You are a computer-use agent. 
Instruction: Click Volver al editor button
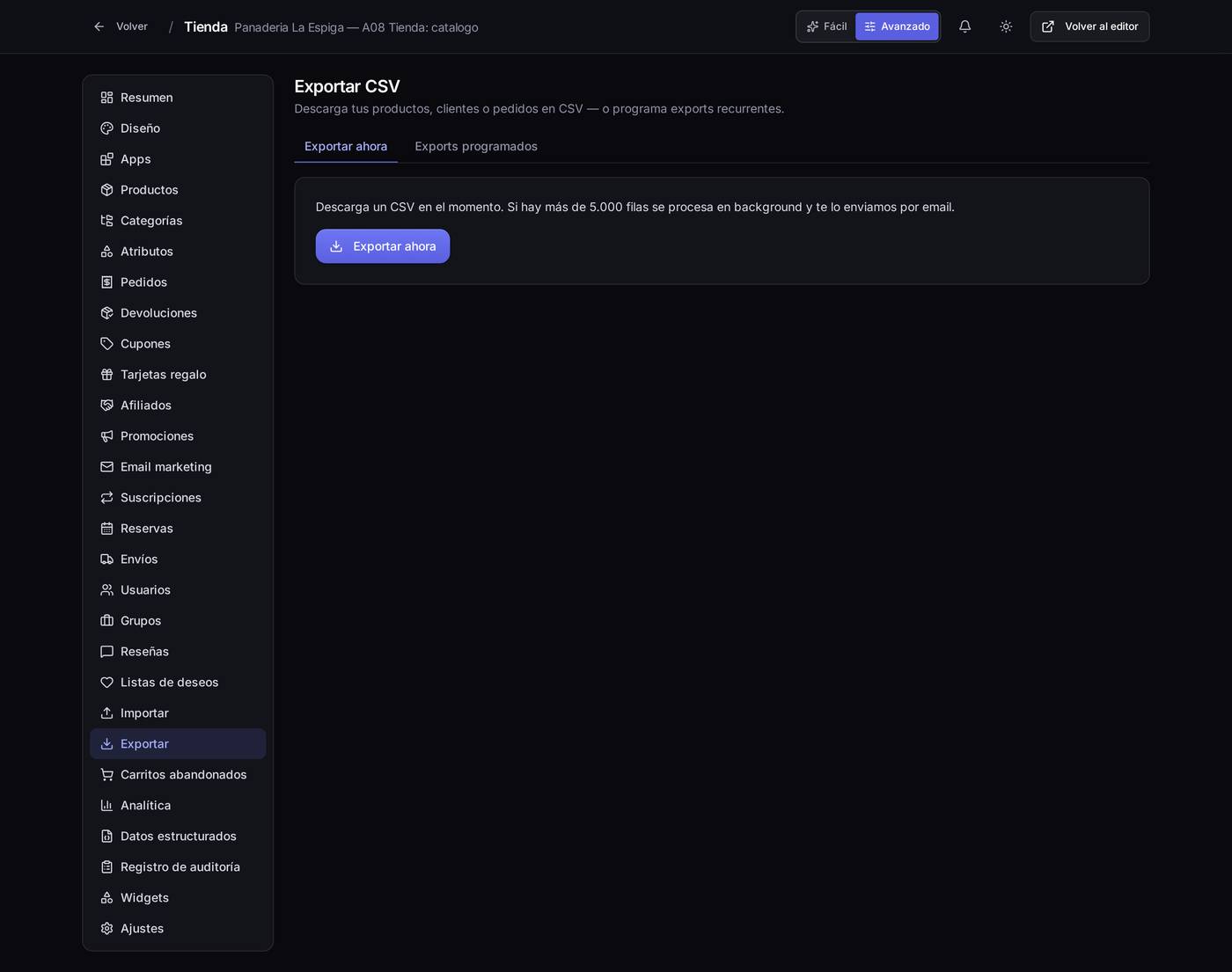pyautogui.click(x=1089, y=26)
